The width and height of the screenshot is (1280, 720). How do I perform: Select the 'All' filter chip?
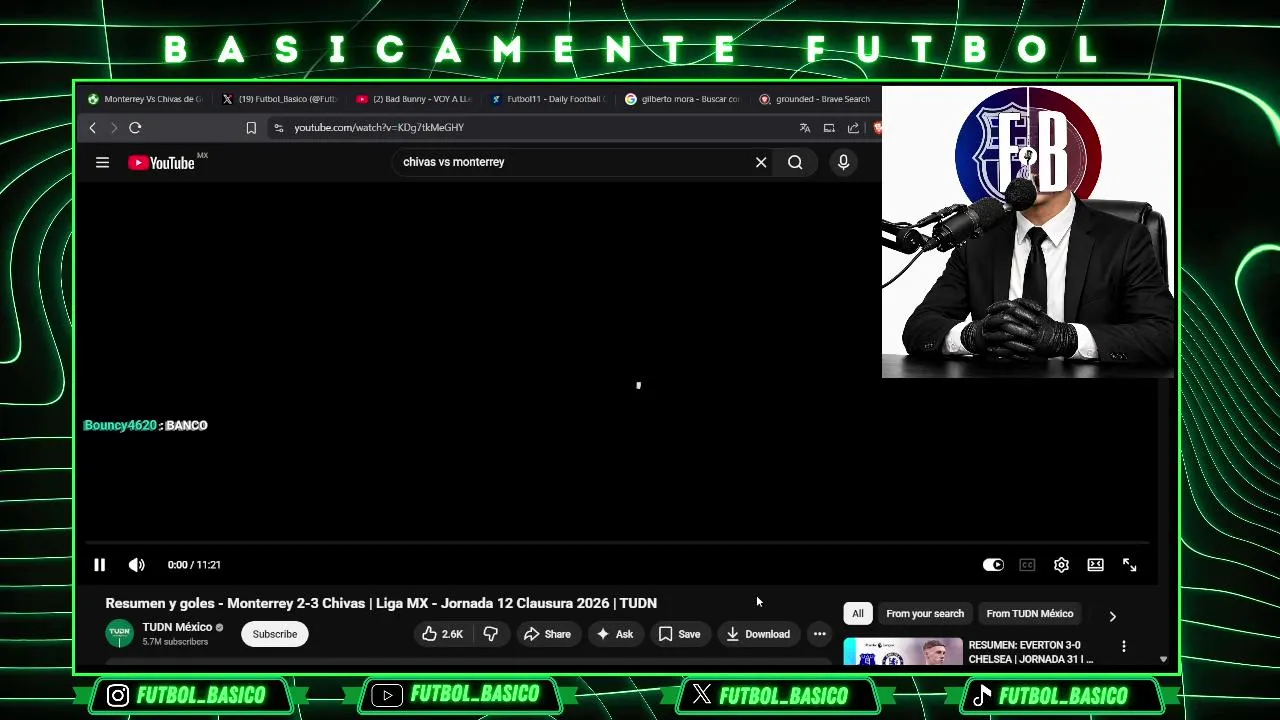858,614
